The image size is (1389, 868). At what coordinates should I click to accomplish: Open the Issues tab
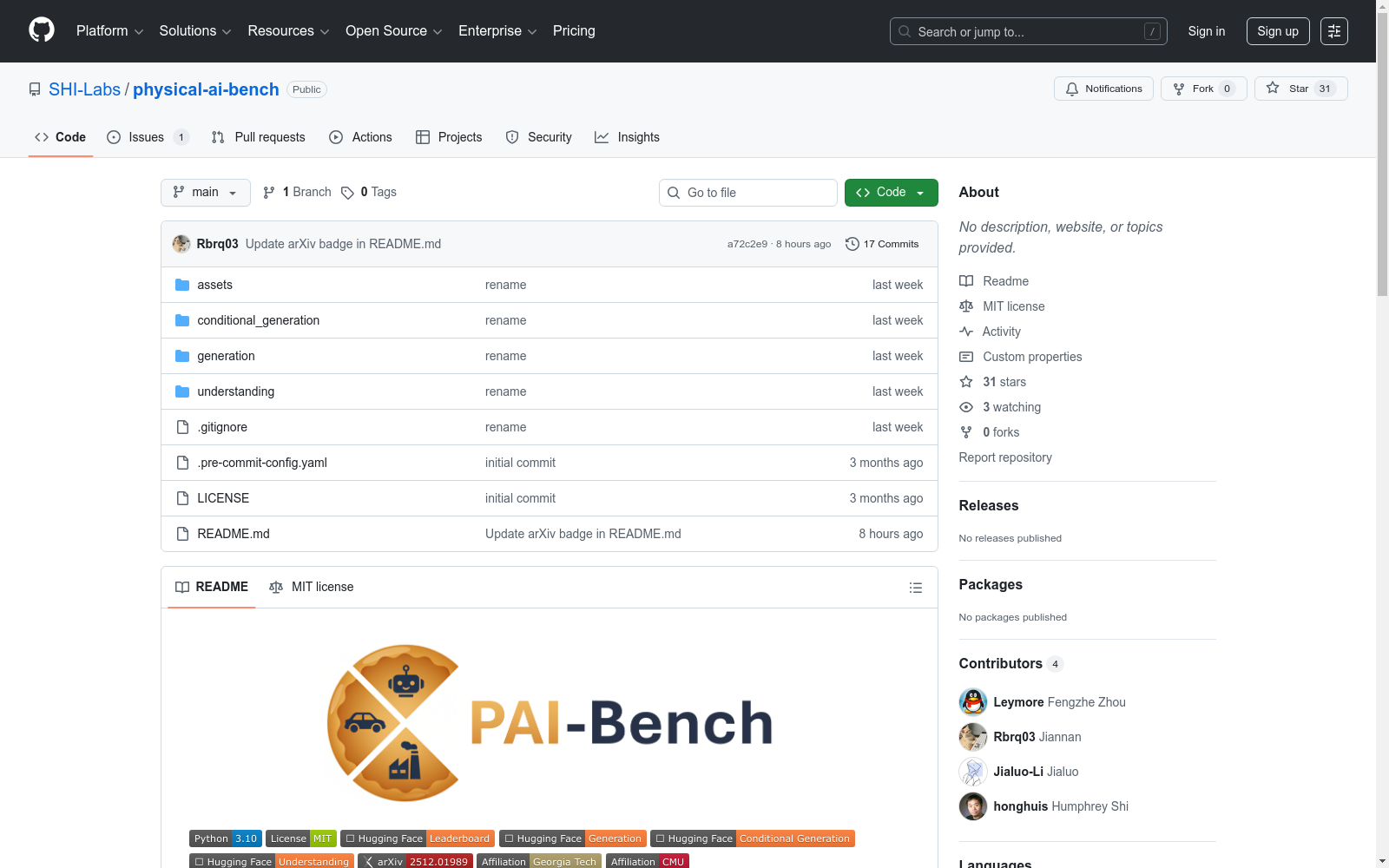point(148,137)
